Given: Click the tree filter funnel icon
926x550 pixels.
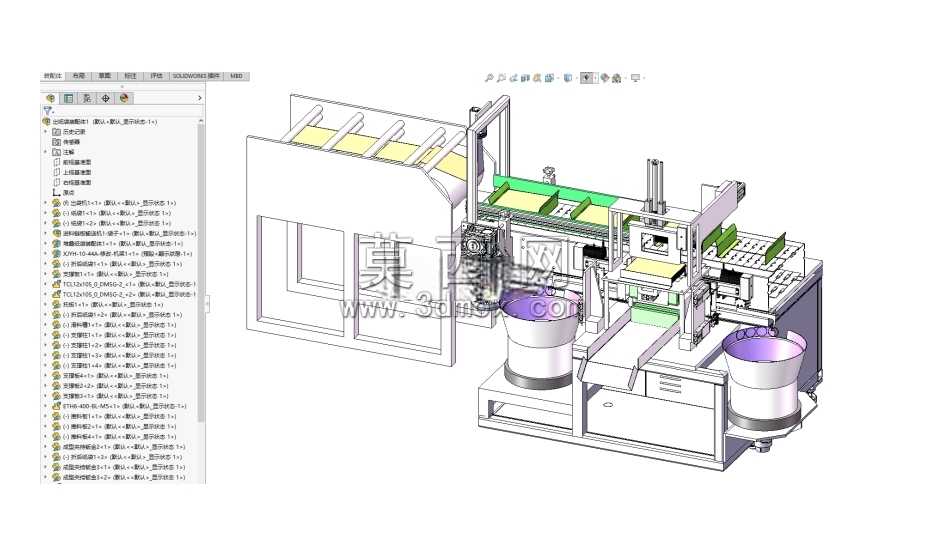Looking at the screenshot, I should [48, 110].
